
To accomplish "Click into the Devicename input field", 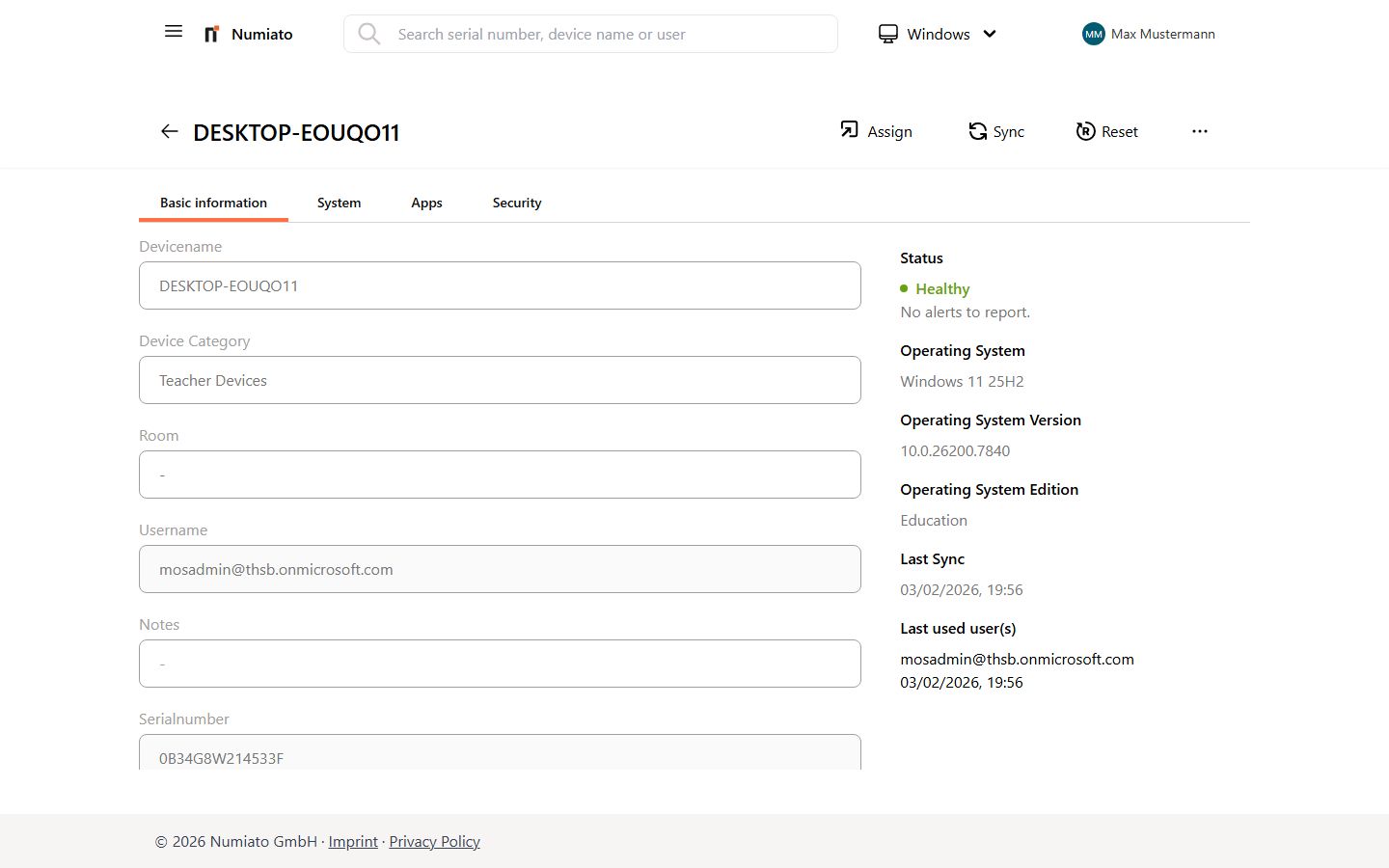I will pyautogui.click(x=500, y=285).
